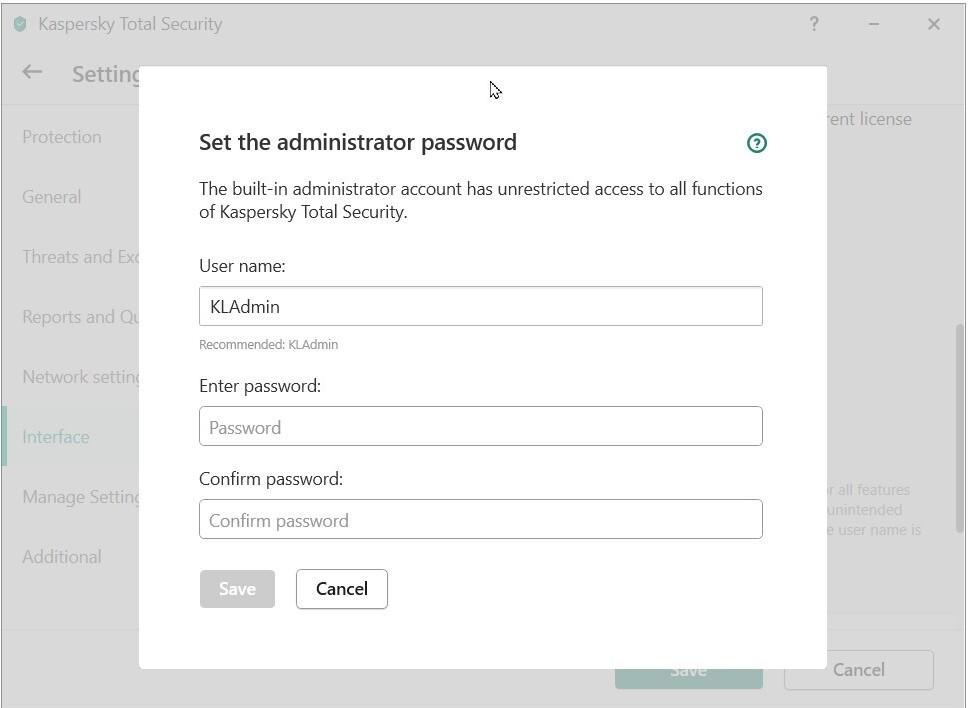Open the General settings section
Image resolution: width=969 pixels, height=708 pixels.
point(52,197)
